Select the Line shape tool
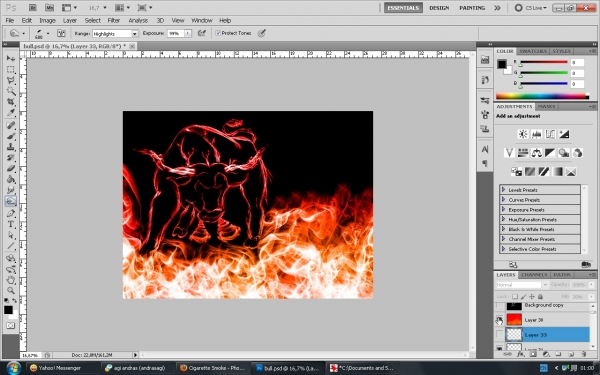This screenshot has height=375, width=600. [x=11, y=246]
